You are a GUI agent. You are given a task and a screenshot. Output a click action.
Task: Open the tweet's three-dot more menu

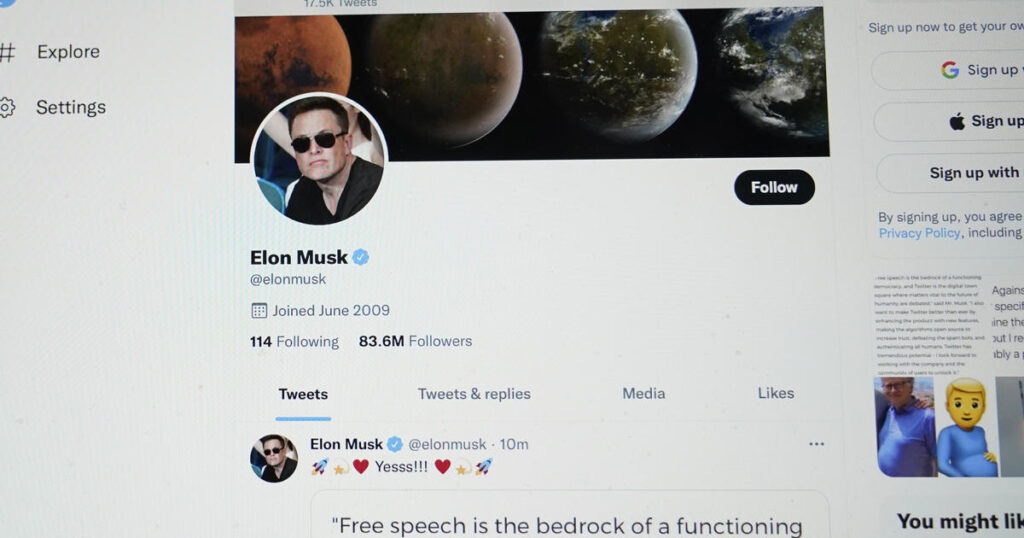coord(816,444)
